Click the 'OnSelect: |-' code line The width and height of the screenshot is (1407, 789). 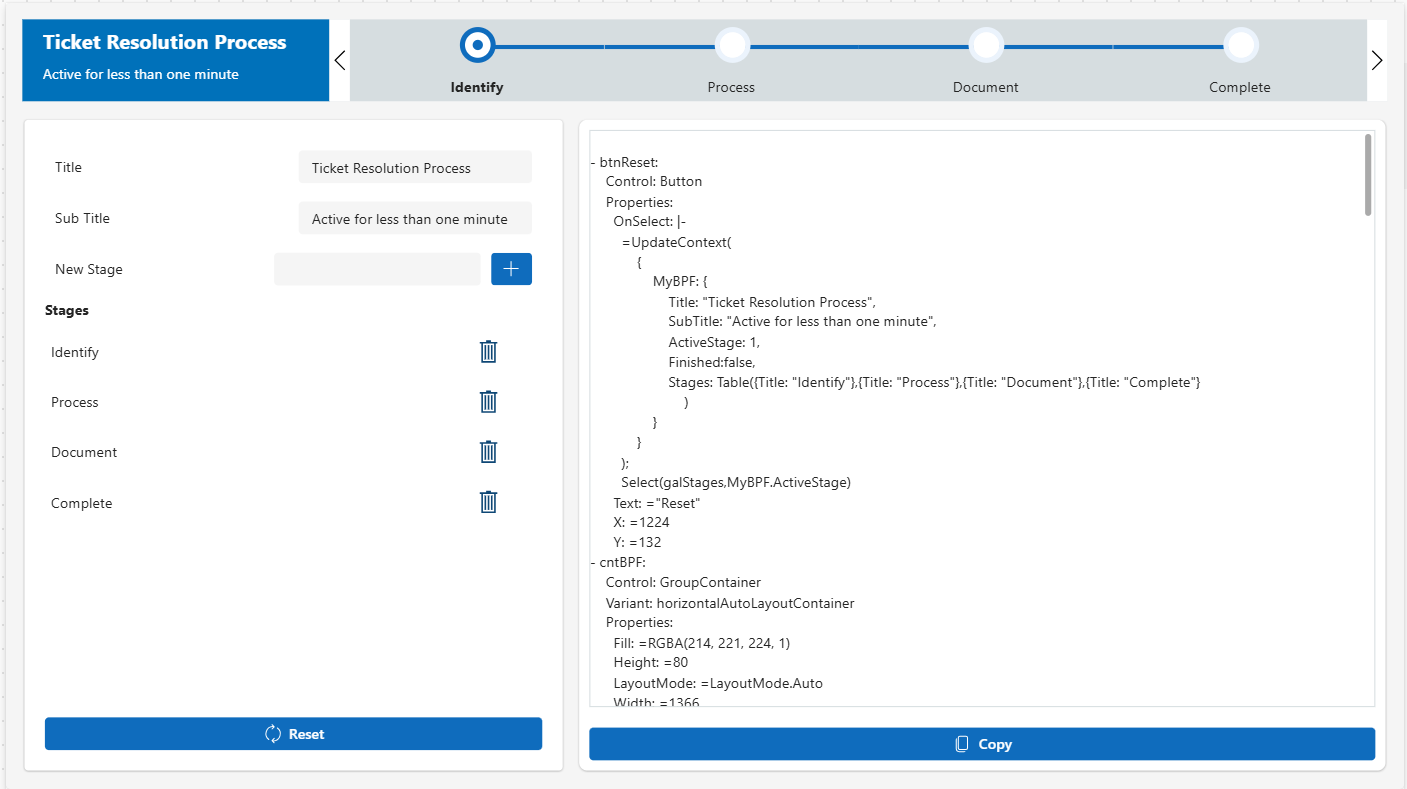(x=649, y=222)
